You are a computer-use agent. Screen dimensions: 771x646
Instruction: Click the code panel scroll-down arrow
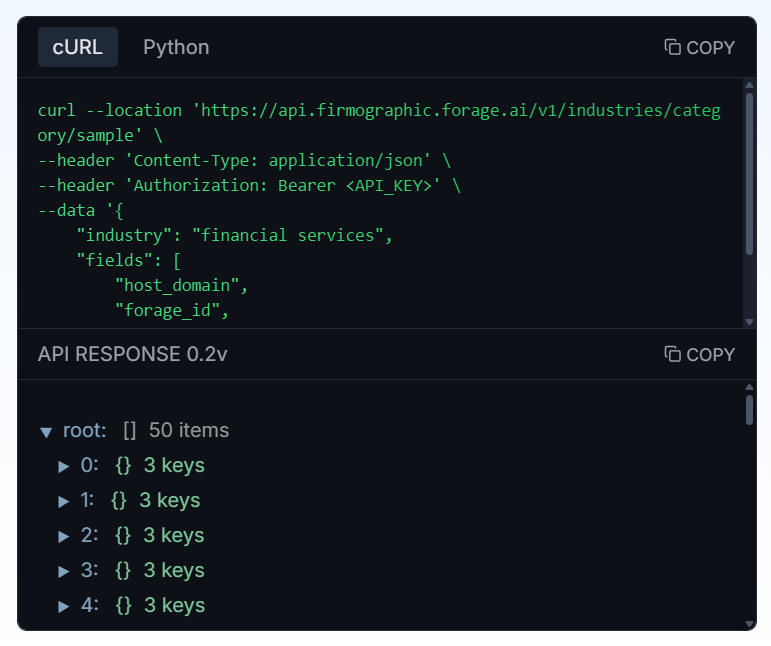tap(749, 322)
